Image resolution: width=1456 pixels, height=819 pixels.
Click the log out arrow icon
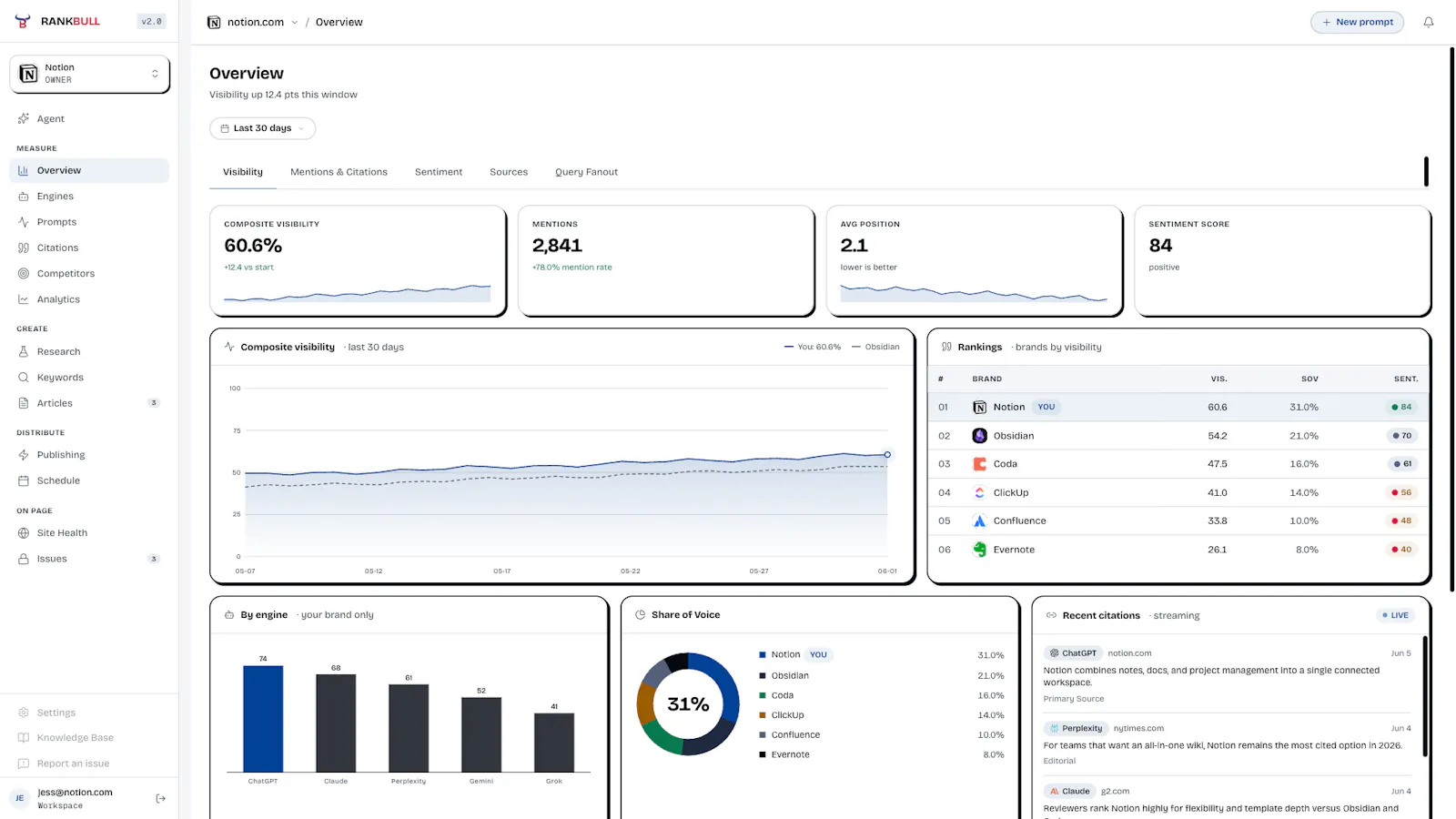click(161, 799)
